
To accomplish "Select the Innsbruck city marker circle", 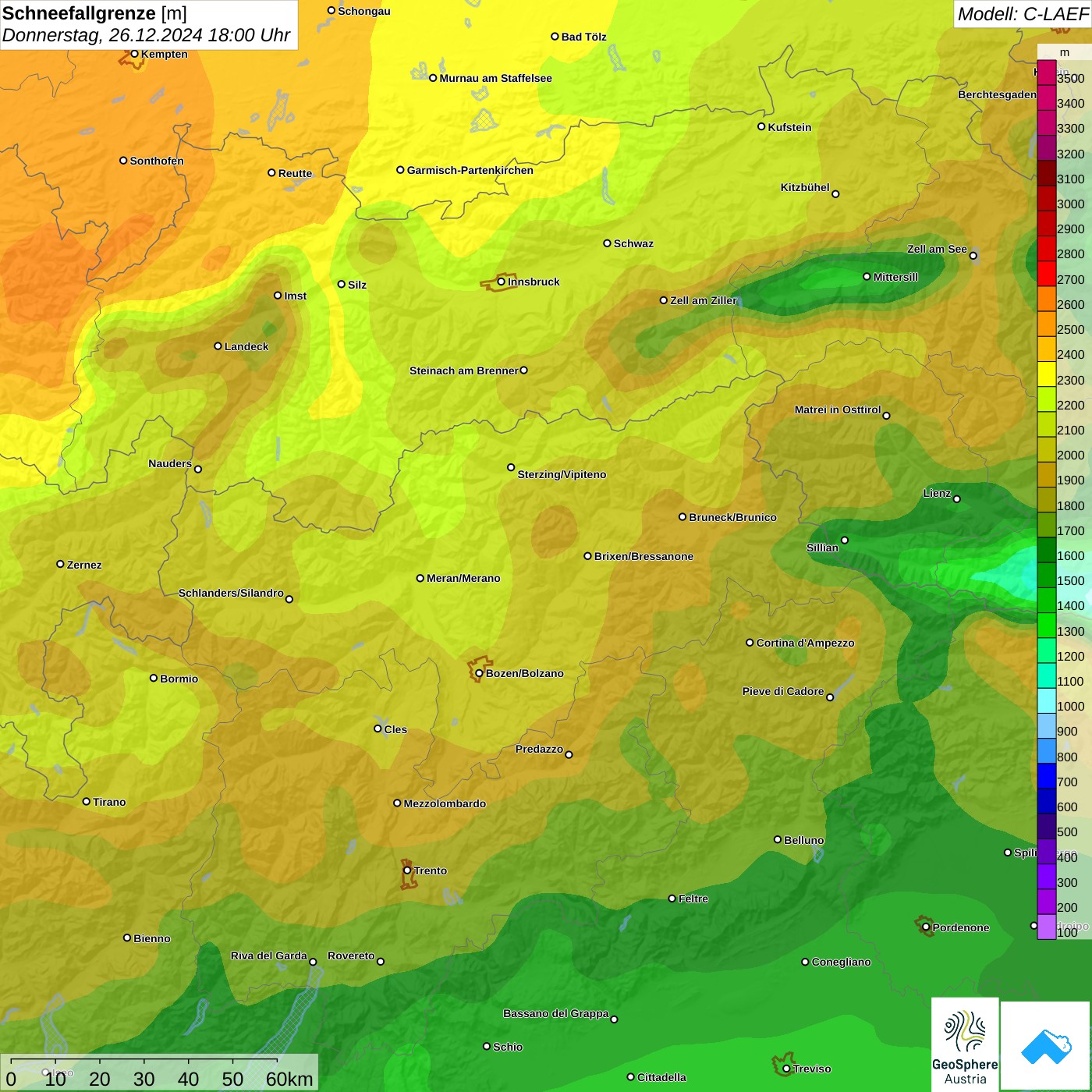I will click(502, 282).
